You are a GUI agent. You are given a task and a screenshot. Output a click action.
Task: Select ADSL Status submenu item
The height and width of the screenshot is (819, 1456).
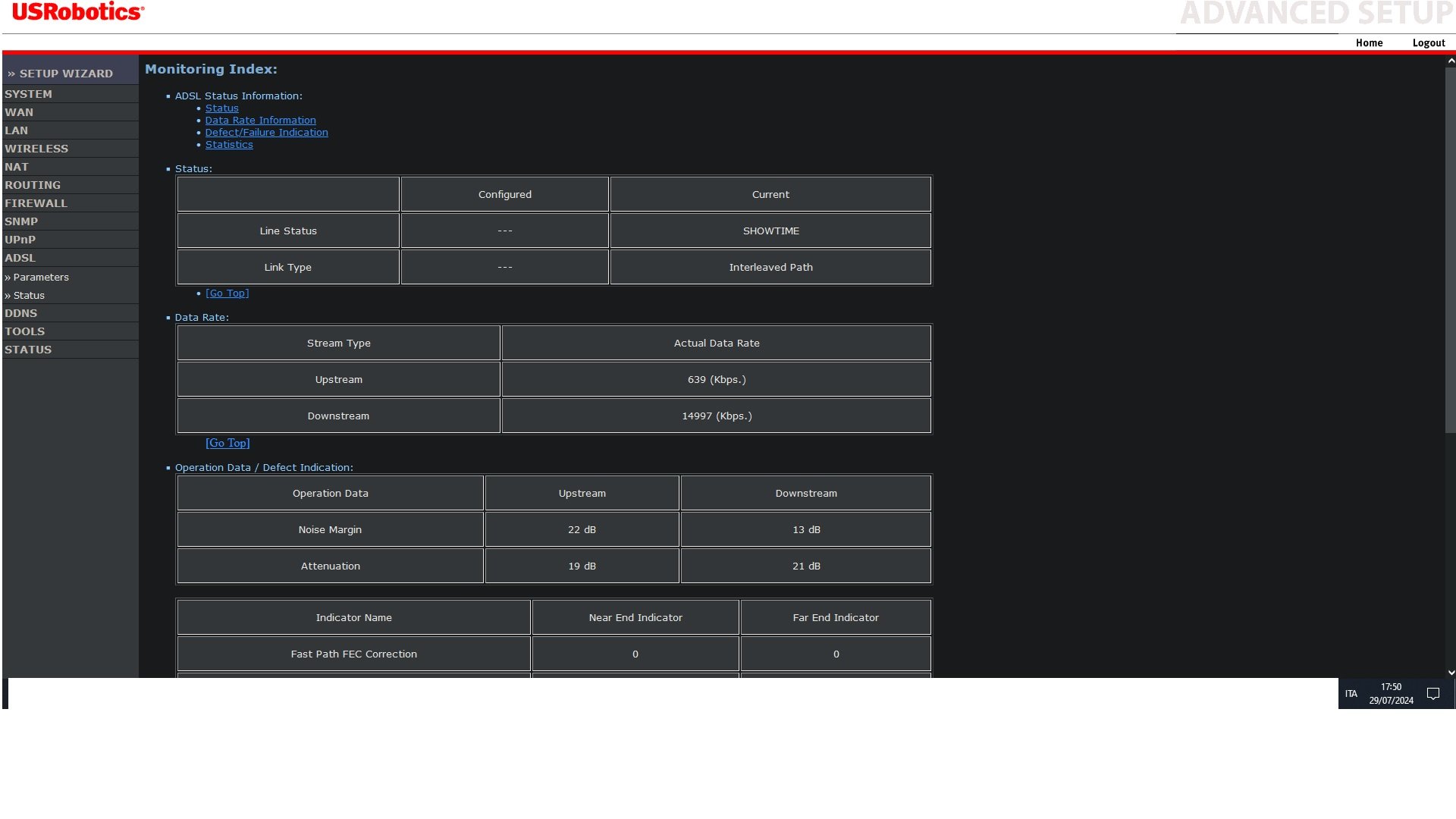tap(29, 296)
